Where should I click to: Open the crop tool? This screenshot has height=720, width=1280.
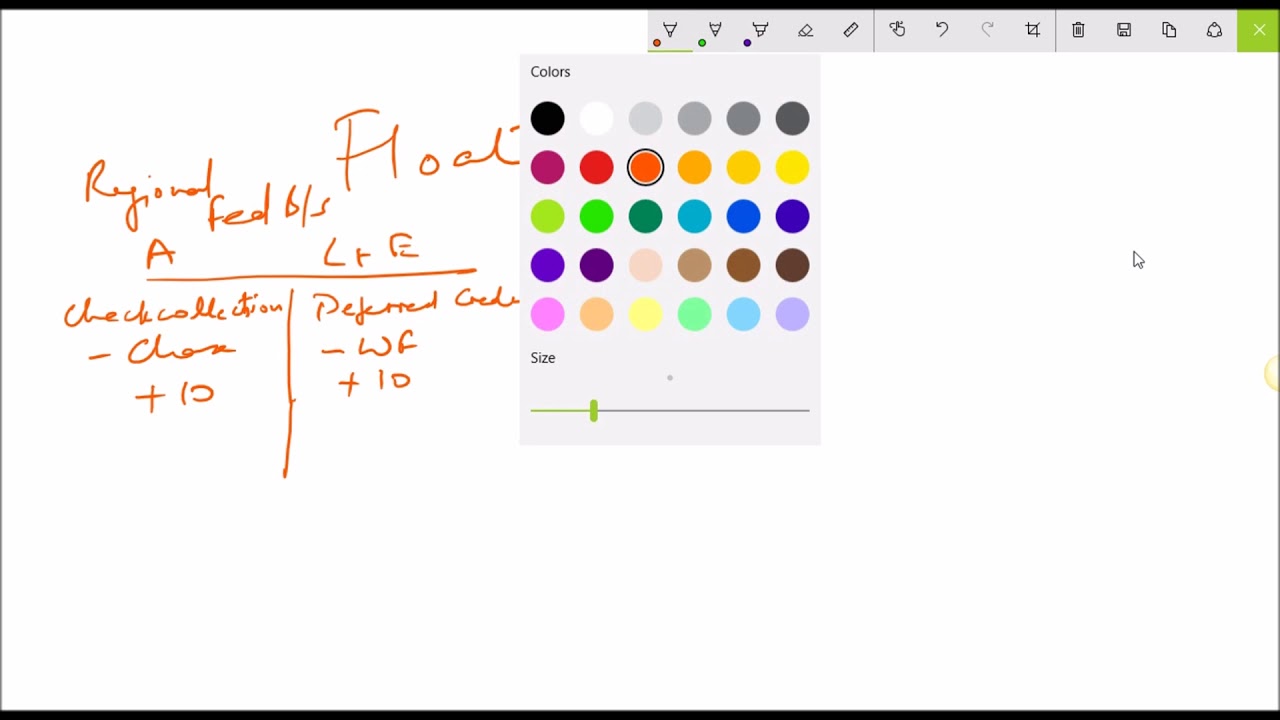click(1033, 31)
